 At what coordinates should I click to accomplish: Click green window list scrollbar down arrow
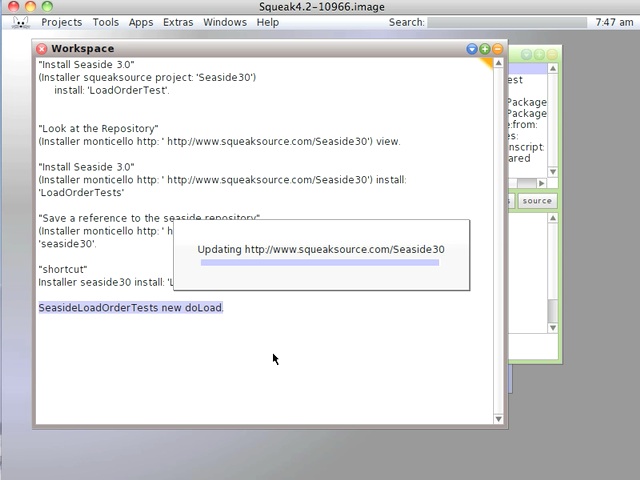point(553,172)
